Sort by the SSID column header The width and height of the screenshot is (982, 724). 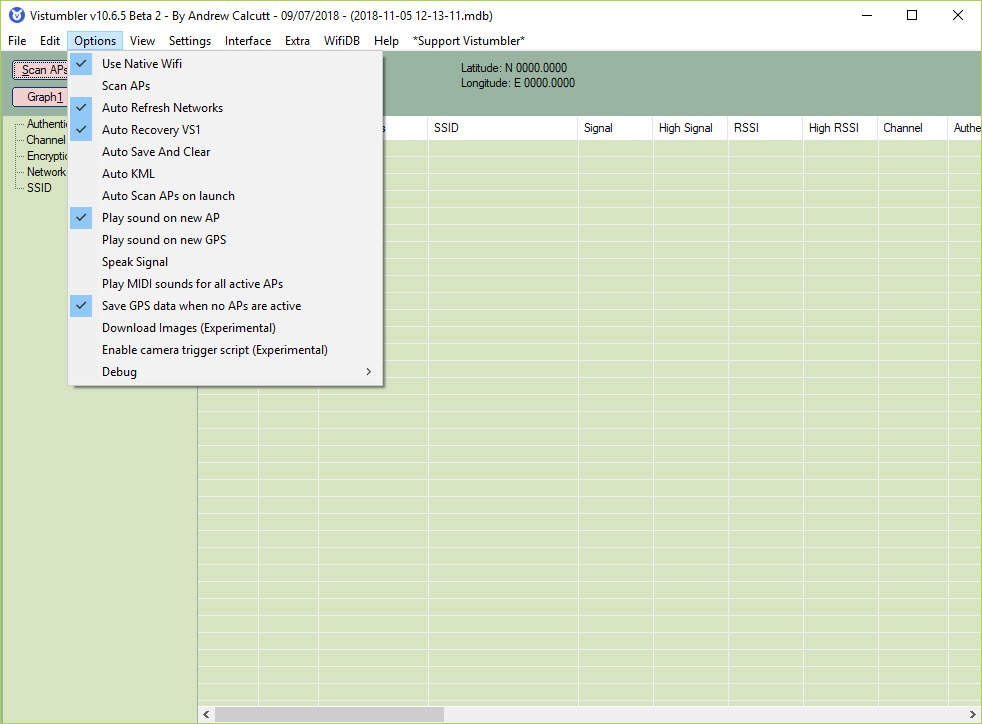(x=503, y=128)
